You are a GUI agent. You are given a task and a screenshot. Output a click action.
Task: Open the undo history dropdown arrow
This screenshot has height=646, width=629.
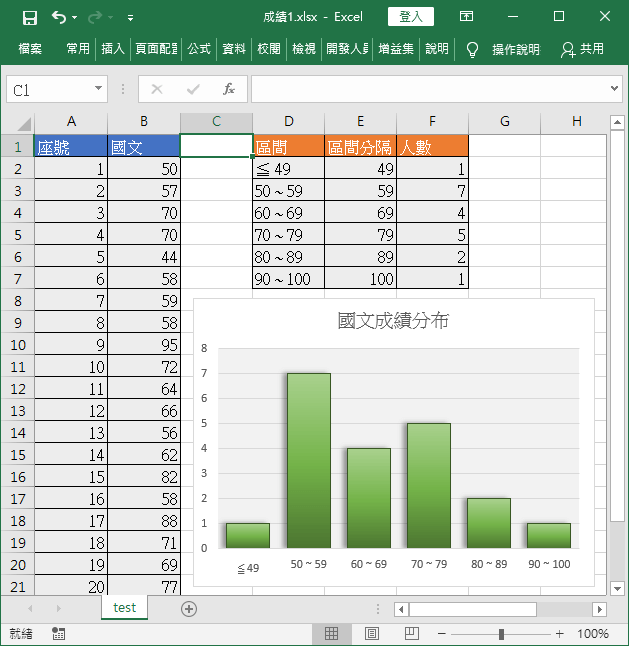tap(75, 17)
